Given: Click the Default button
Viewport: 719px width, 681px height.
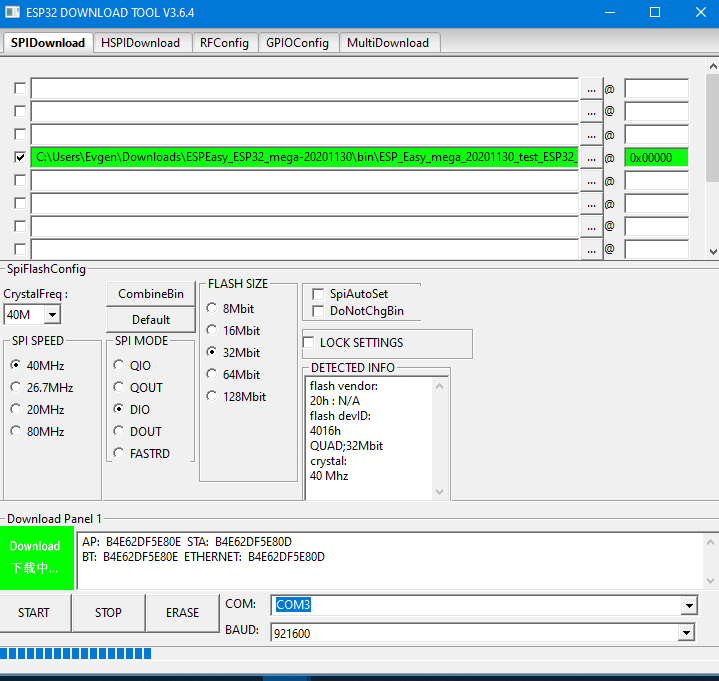Looking at the screenshot, I should pos(151,320).
